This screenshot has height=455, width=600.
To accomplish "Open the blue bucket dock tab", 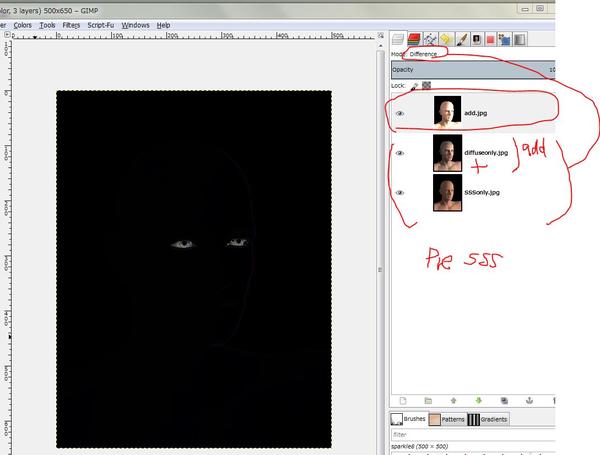I will point(505,39).
